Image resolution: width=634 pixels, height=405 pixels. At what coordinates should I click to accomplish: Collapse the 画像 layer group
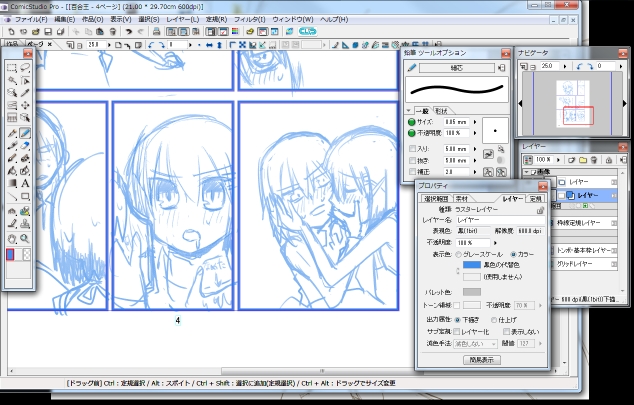click(526, 172)
